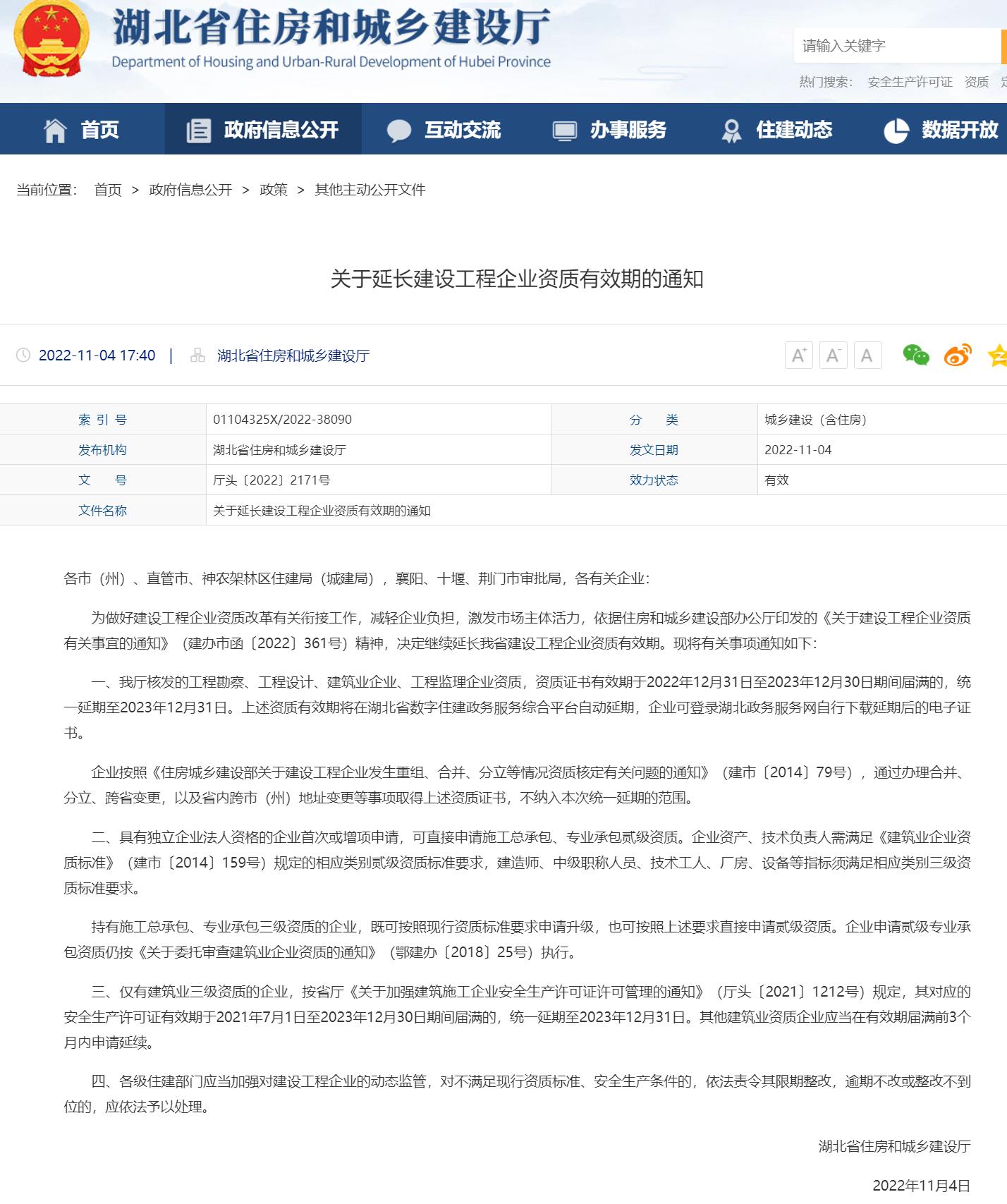Click the national emblem logo
The image size is (1007, 1204).
pyautogui.click(x=51, y=39)
